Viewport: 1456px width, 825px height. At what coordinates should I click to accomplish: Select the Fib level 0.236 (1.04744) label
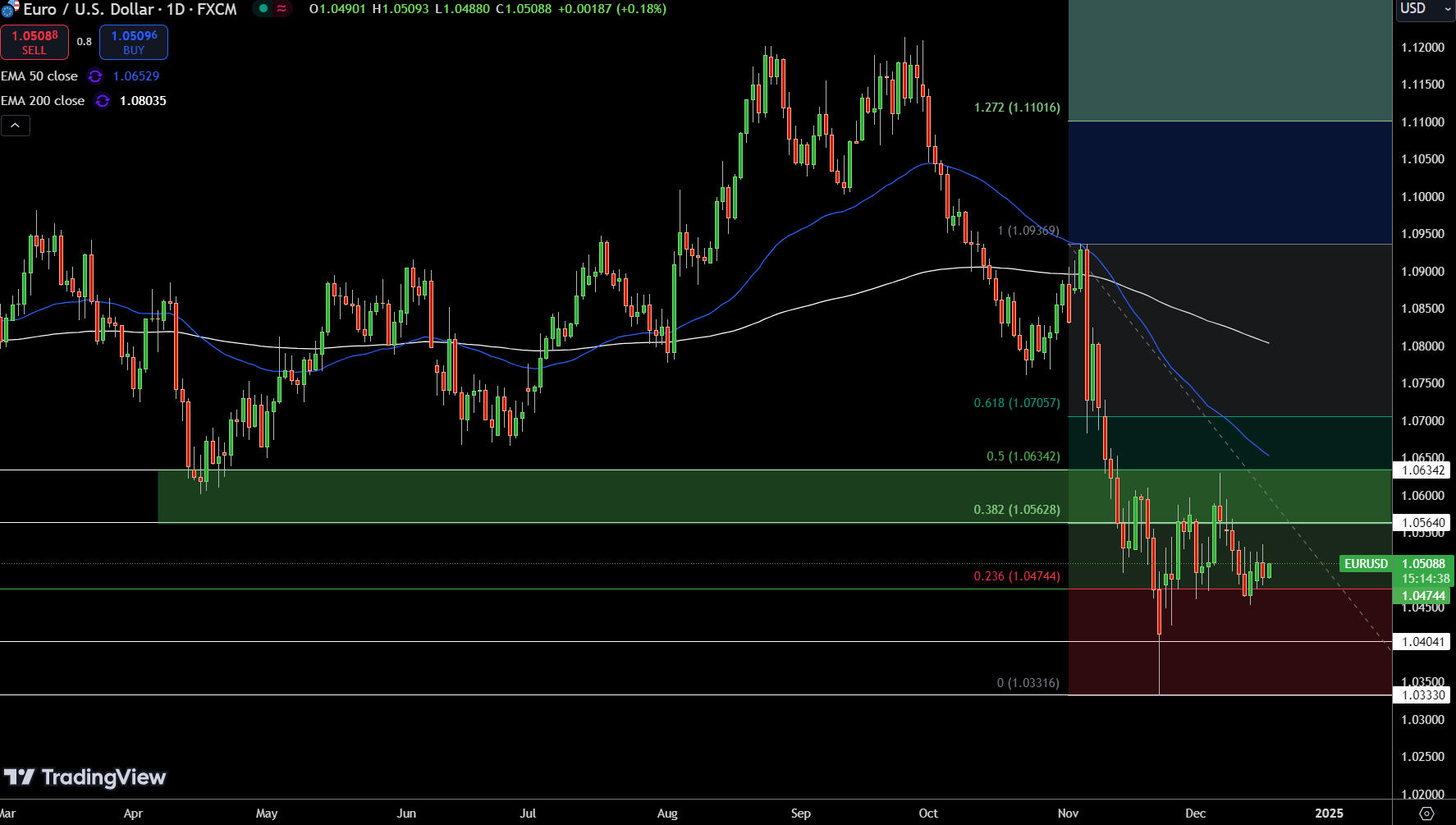coord(1017,576)
